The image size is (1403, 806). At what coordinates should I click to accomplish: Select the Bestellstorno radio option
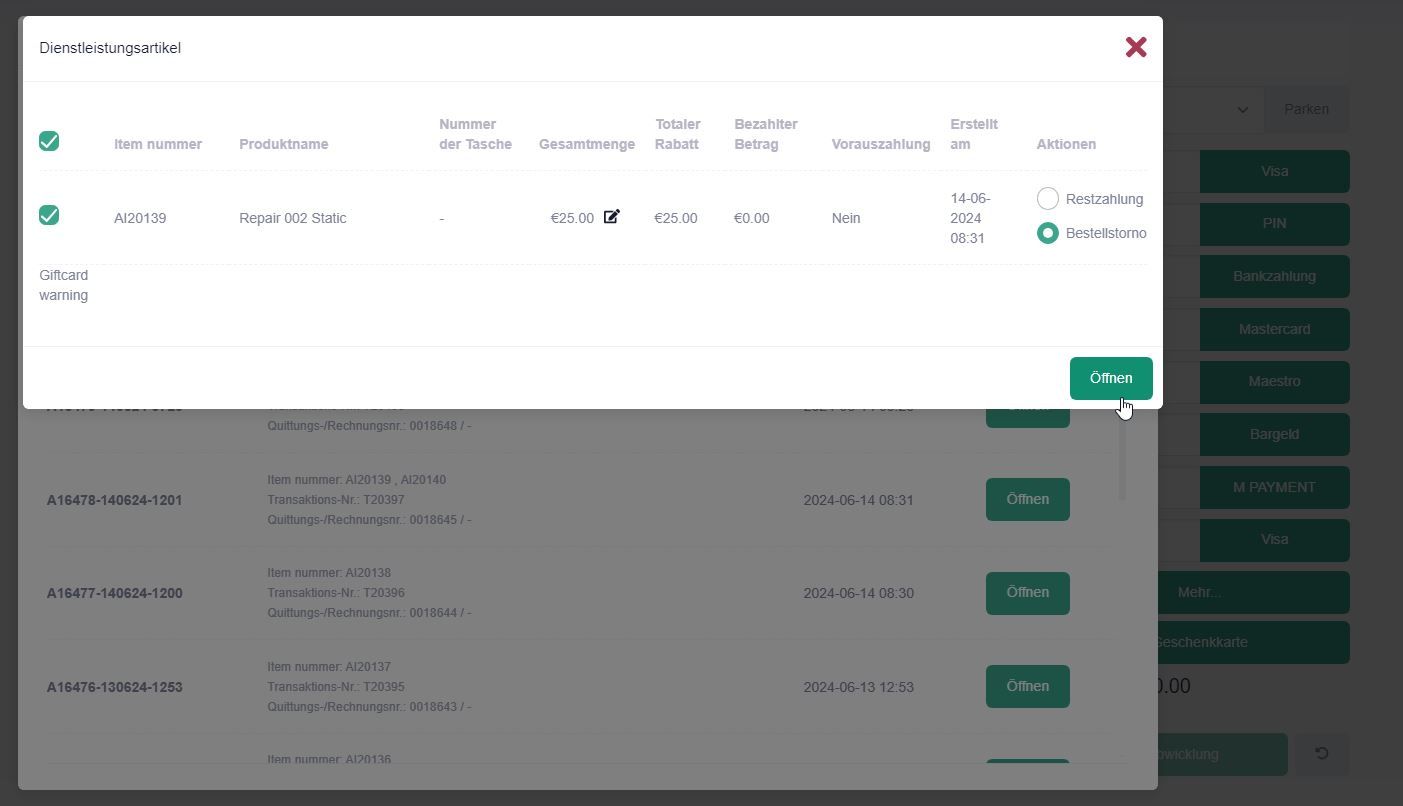(x=1047, y=233)
